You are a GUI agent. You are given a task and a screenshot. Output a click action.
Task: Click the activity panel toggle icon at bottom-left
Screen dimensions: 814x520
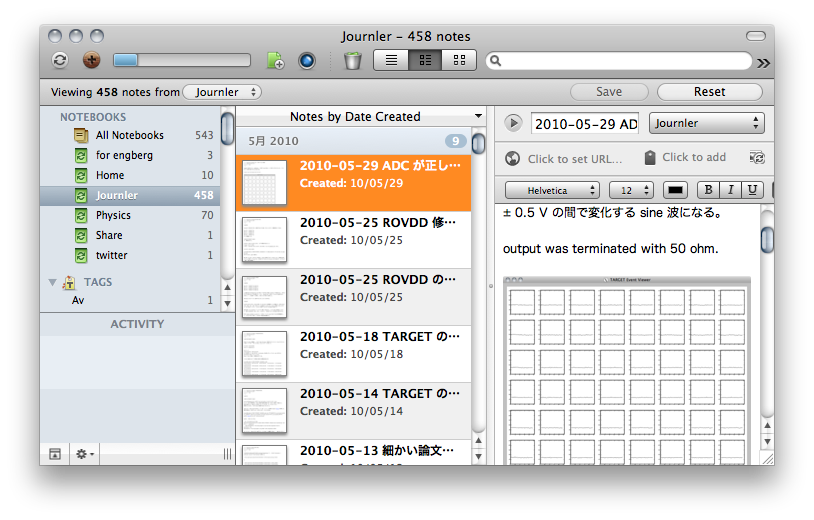(x=55, y=454)
